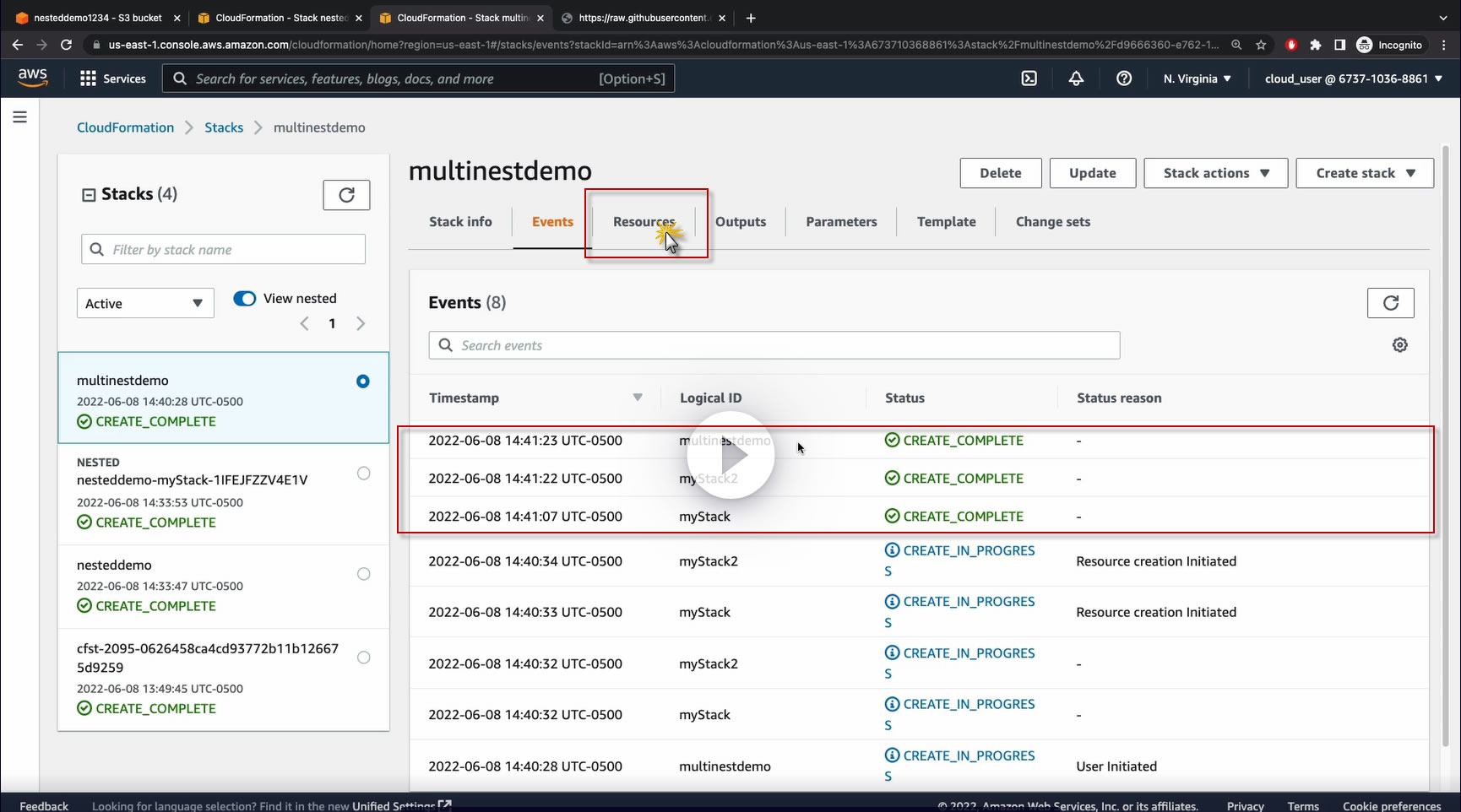This screenshot has width=1461, height=812.
Task: Open the Active filter dropdown
Action: tap(144, 304)
